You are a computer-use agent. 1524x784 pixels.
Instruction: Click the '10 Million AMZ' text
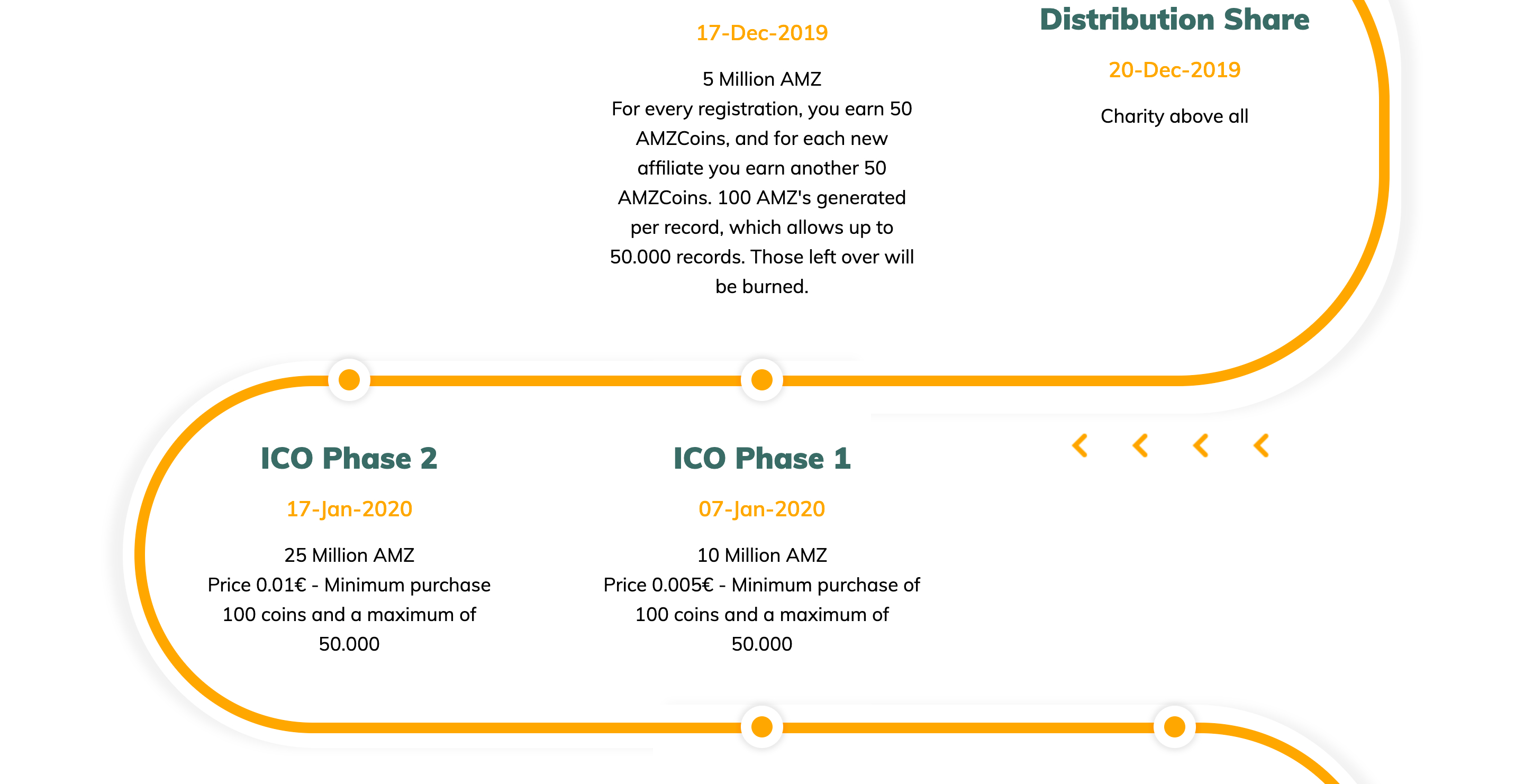[x=762, y=555]
